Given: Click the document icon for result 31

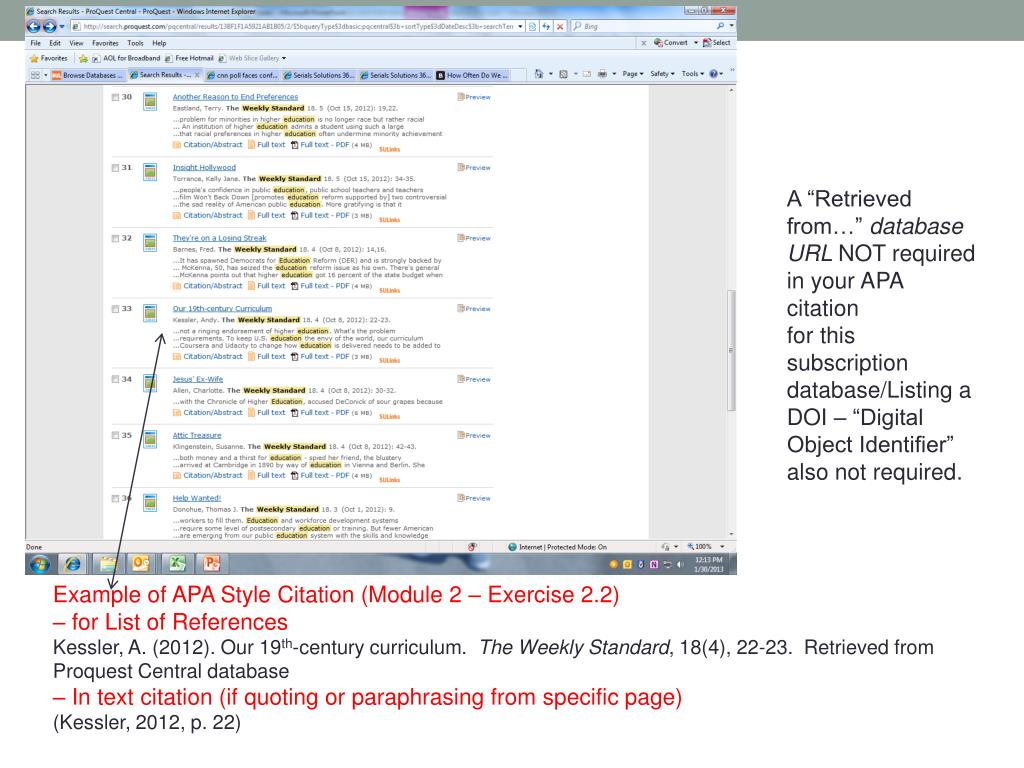Looking at the screenshot, I should 150,172.
